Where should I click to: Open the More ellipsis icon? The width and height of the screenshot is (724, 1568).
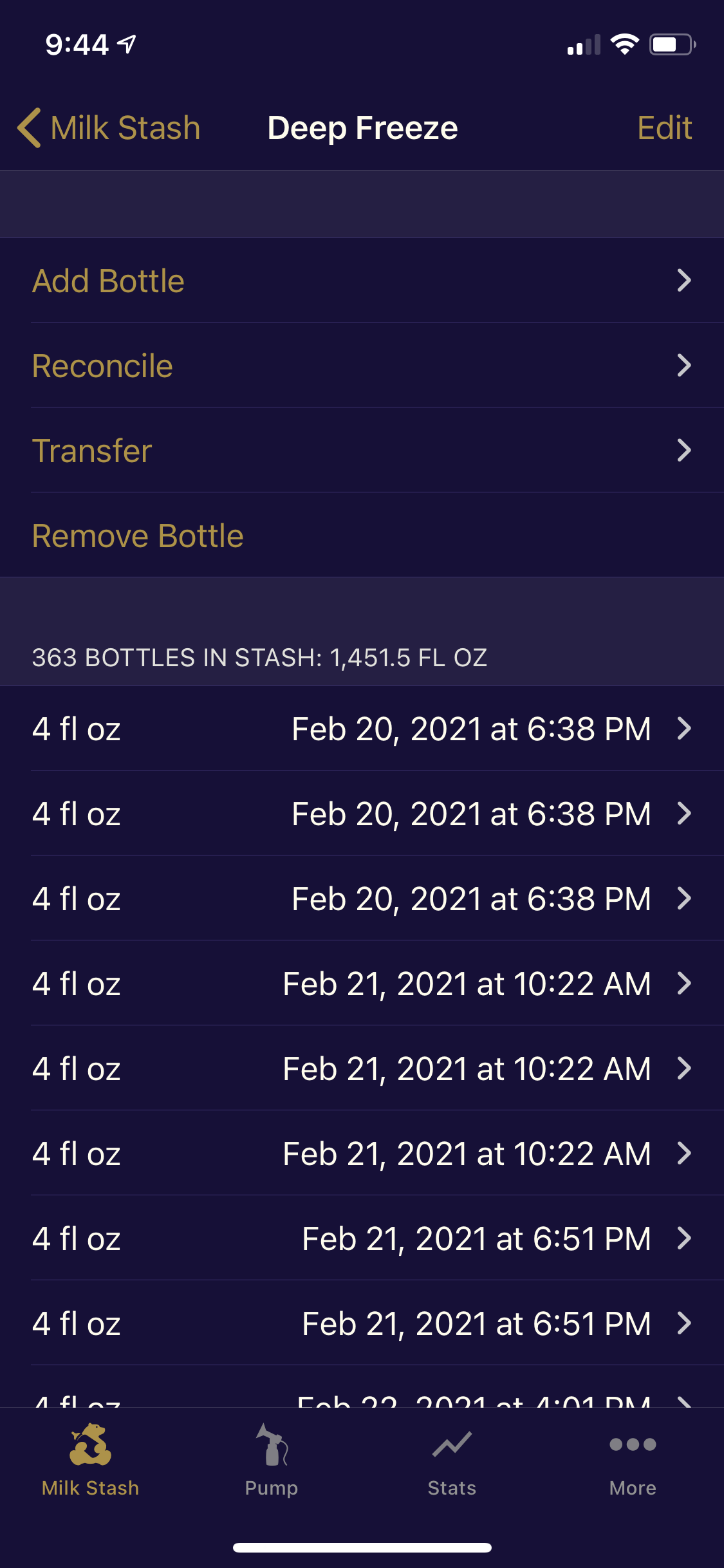pyautogui.click(x=633, y=1444)
